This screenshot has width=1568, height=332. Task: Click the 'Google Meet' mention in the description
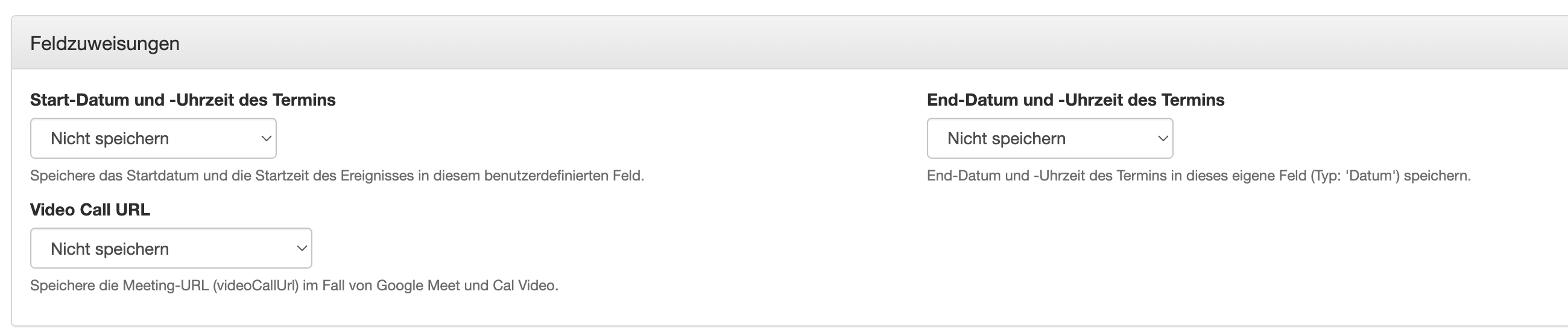[x=417, y=286]
